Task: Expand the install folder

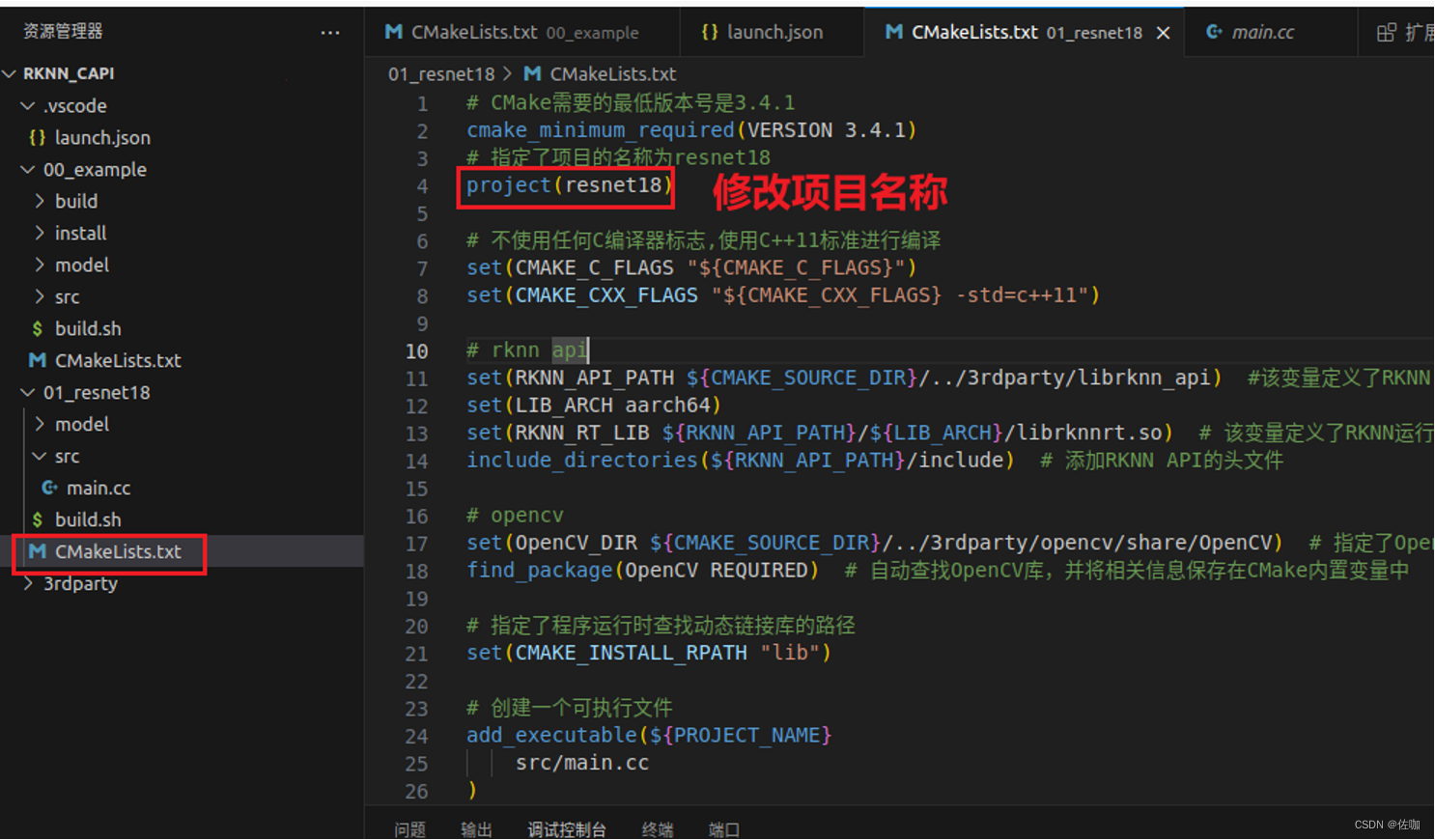Action: click(x=40, y=234)
